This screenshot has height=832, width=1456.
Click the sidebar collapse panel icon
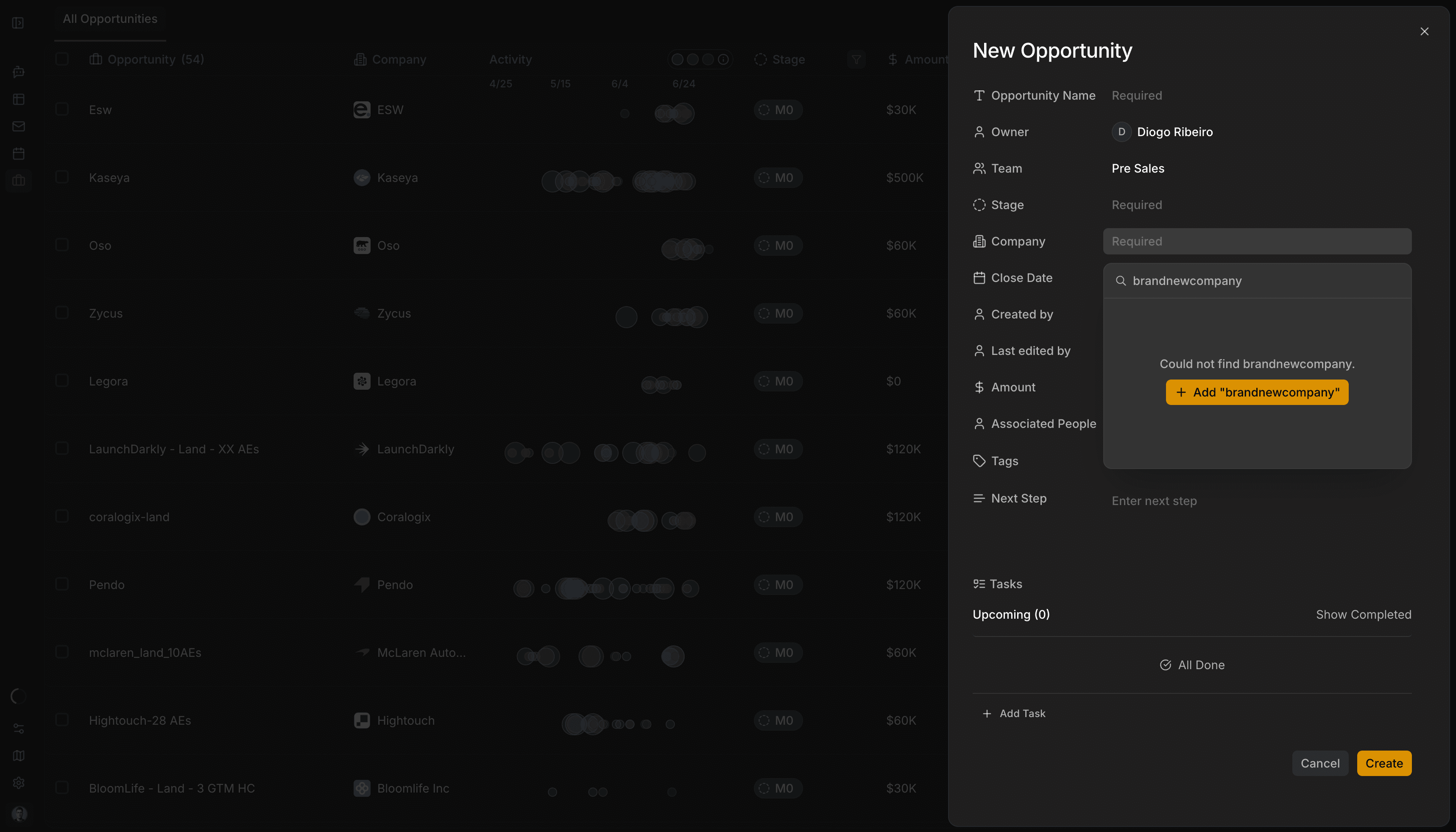[18, 23]
